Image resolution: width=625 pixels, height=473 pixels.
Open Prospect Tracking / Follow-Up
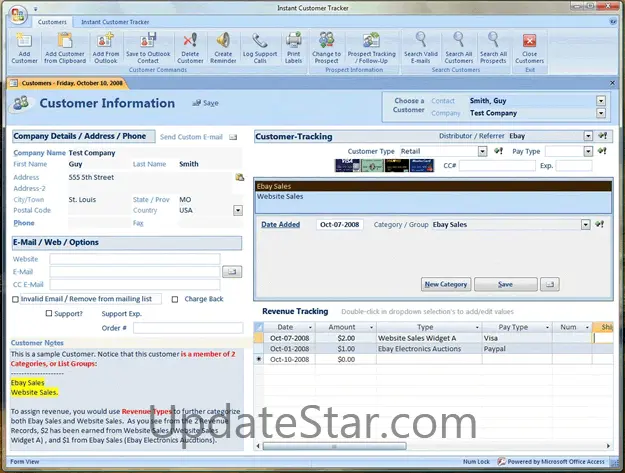(371, 41)
